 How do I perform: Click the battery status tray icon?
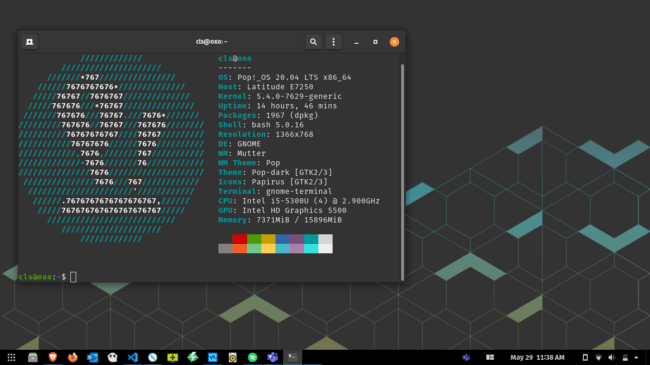click(625, 357)
